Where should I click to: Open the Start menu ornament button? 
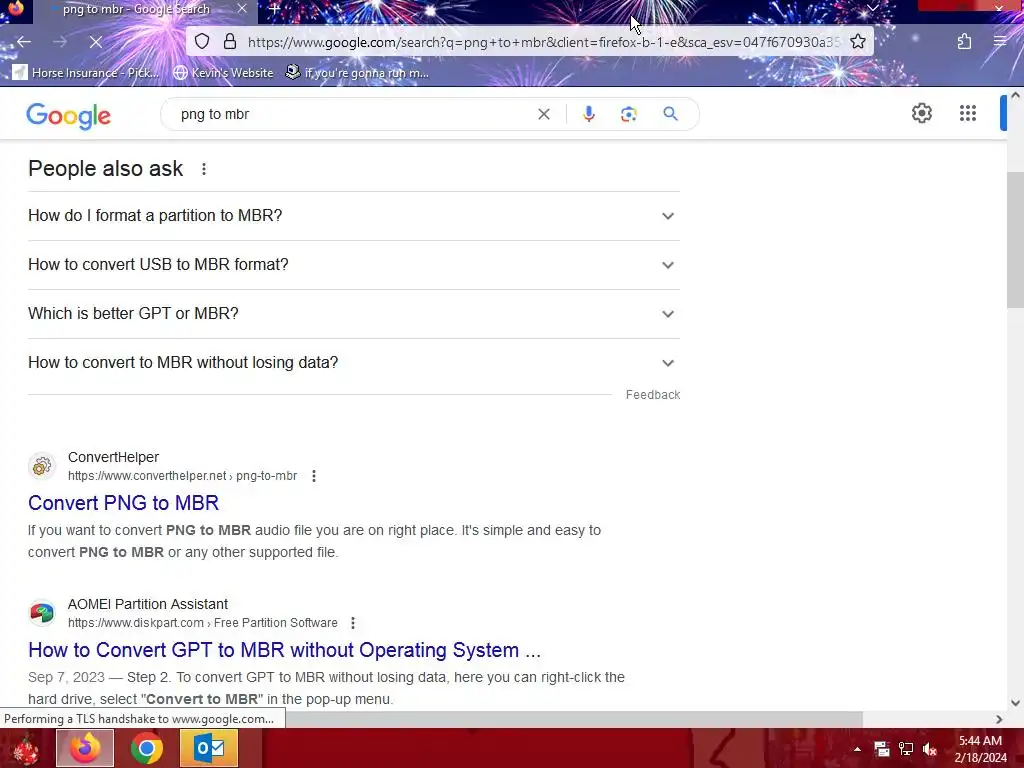(26, 748)
